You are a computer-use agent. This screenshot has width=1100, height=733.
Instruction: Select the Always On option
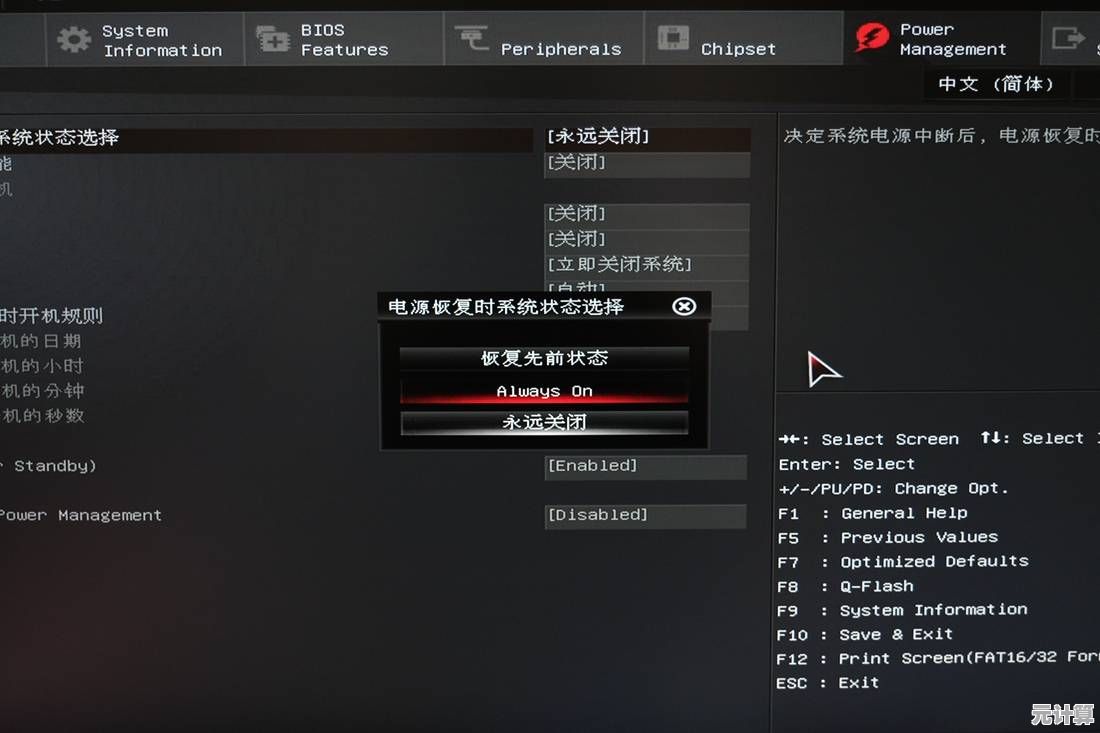[544, 391]
